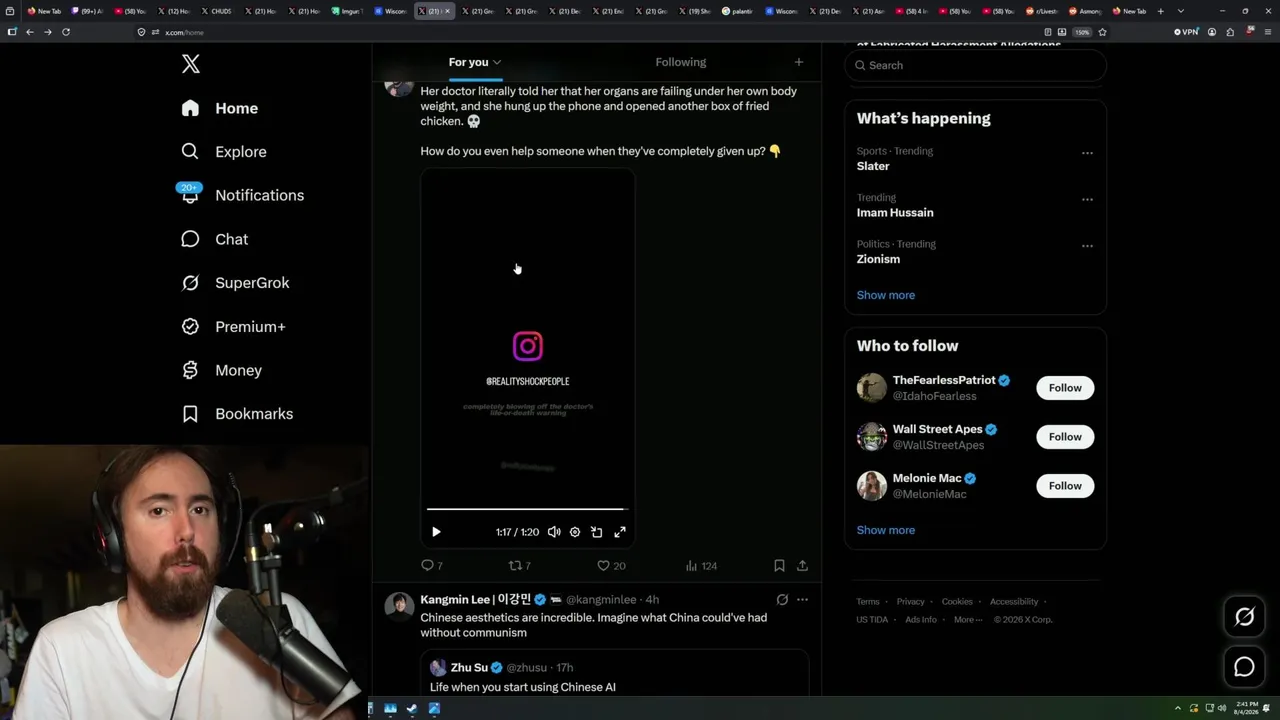Screen dimensions: 1280x720
Task: Open SuperGrok from the sidebar
Action: coord(235,283)
